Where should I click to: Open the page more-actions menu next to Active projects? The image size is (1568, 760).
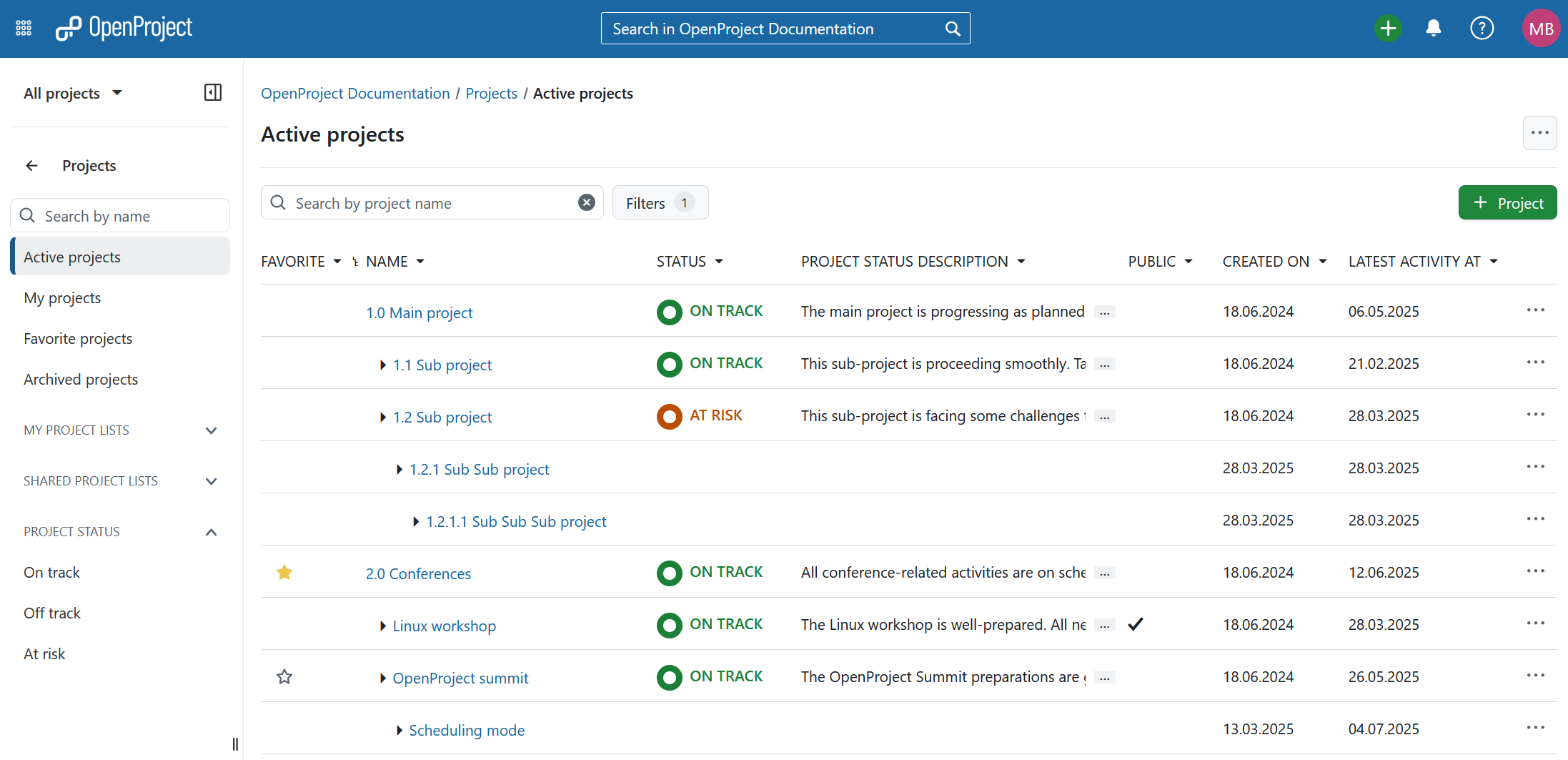1539,133
